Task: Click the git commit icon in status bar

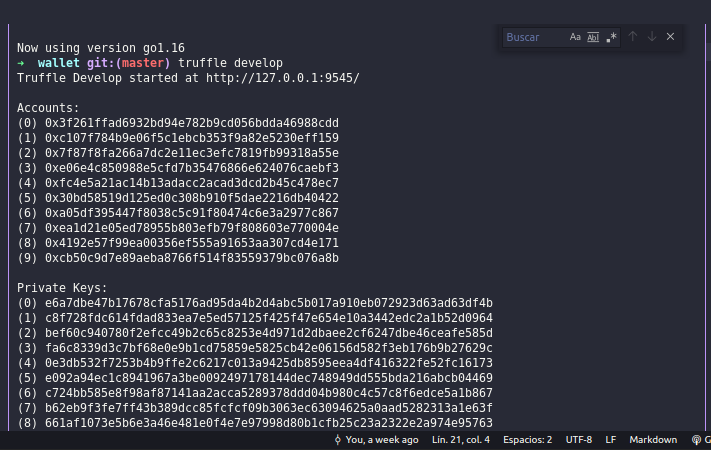Action: (337, 440)
